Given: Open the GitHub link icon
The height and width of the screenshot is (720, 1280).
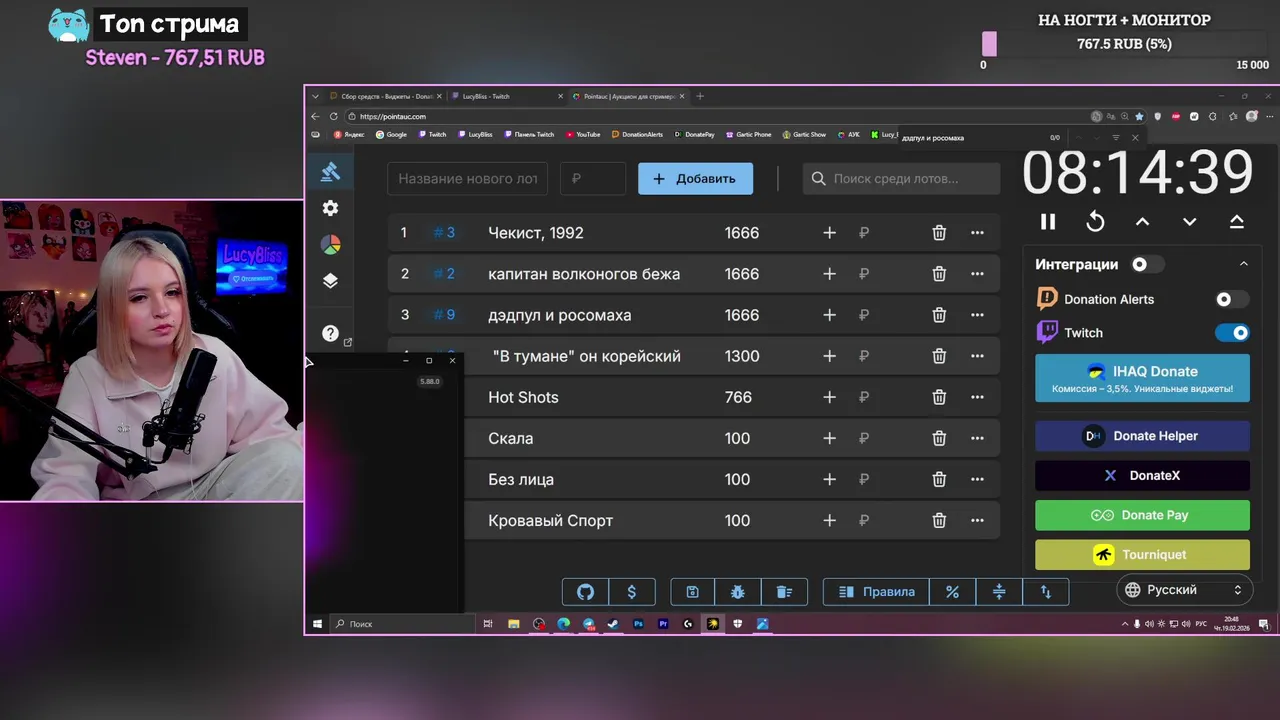Looking at the screenshot, I should [585, 592].
